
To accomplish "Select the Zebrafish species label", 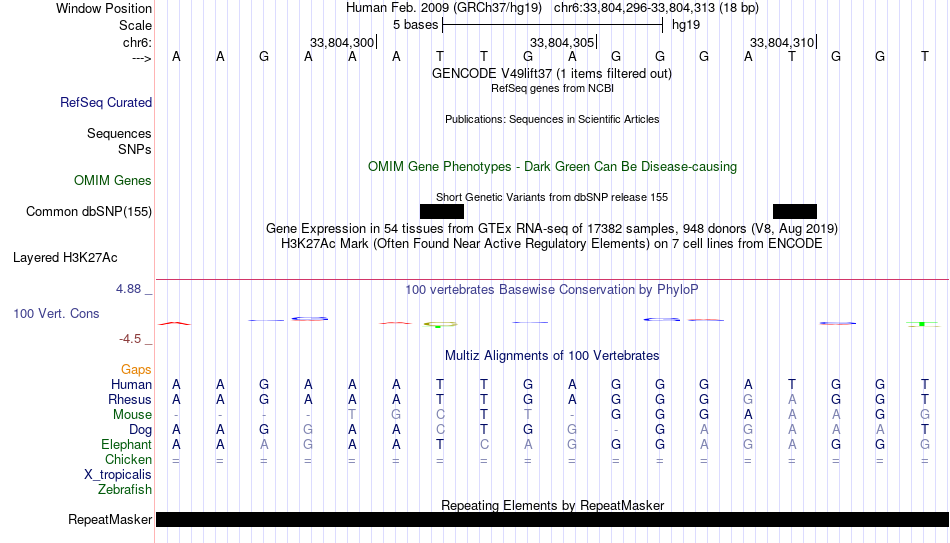I will tap(125, 490).
